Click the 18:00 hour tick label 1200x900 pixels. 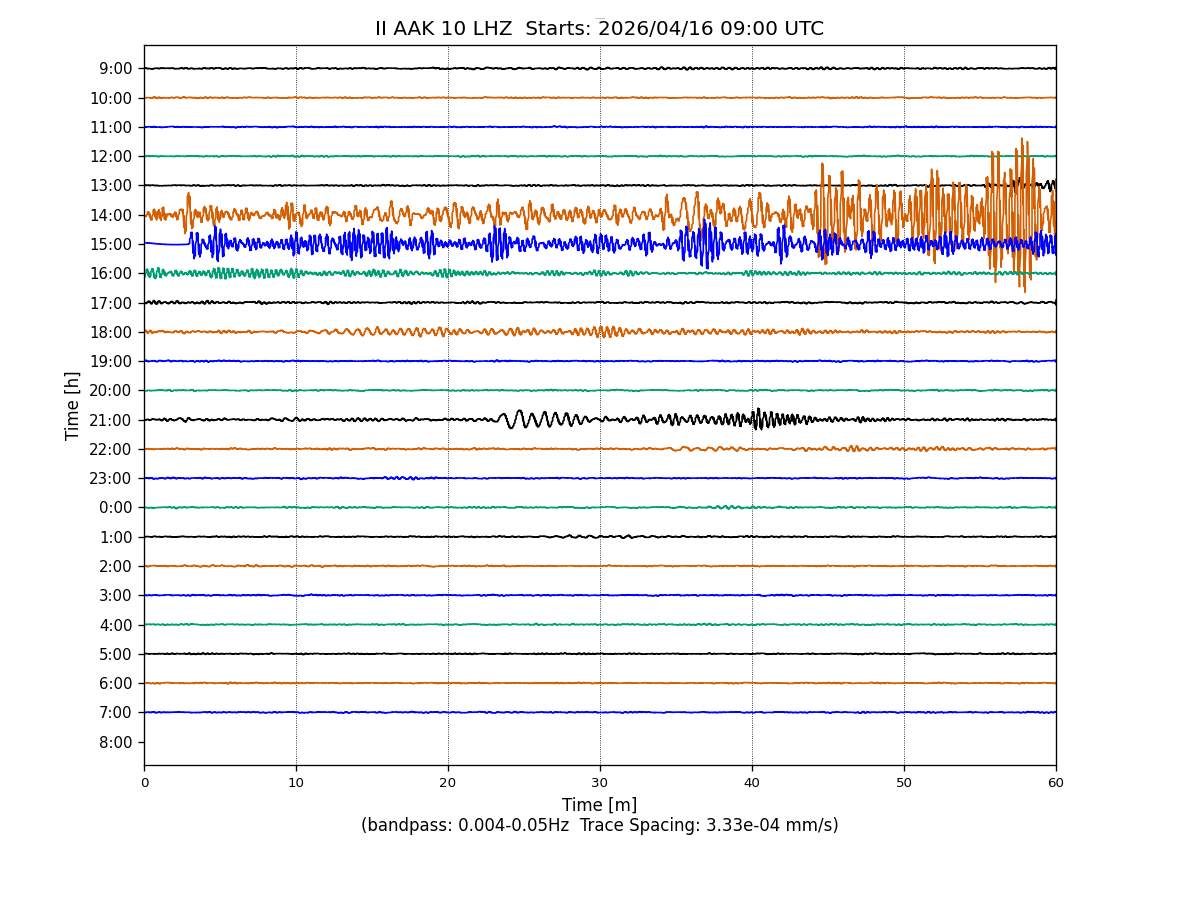[112, 332]
